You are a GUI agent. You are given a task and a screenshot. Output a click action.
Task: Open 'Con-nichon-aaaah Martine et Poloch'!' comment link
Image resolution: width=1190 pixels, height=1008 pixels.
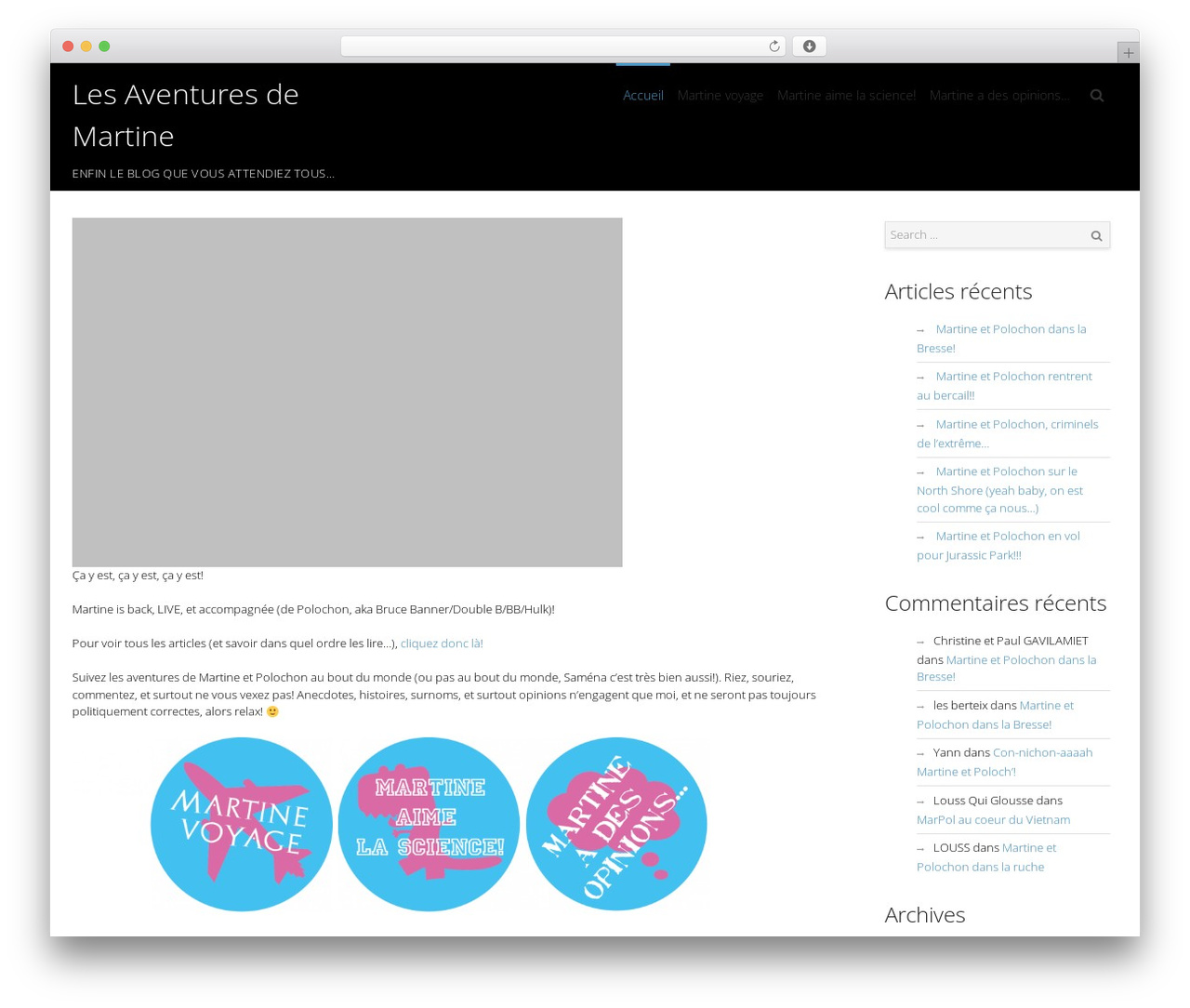click(1004, 763)
